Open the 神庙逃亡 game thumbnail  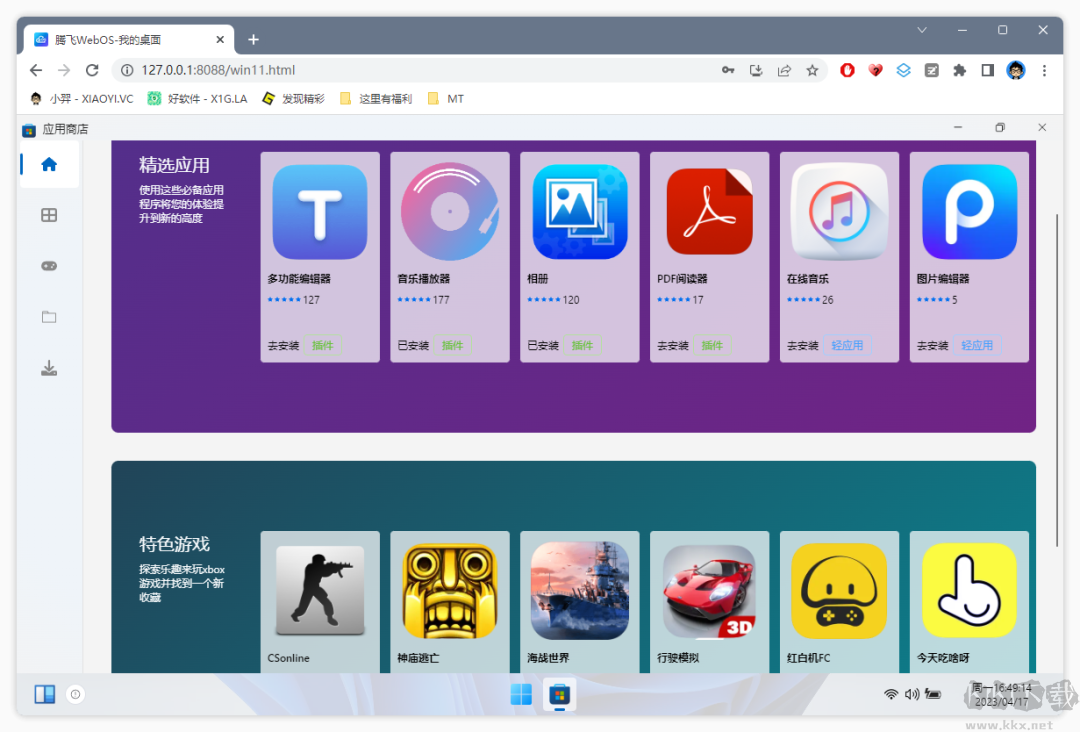450,590
